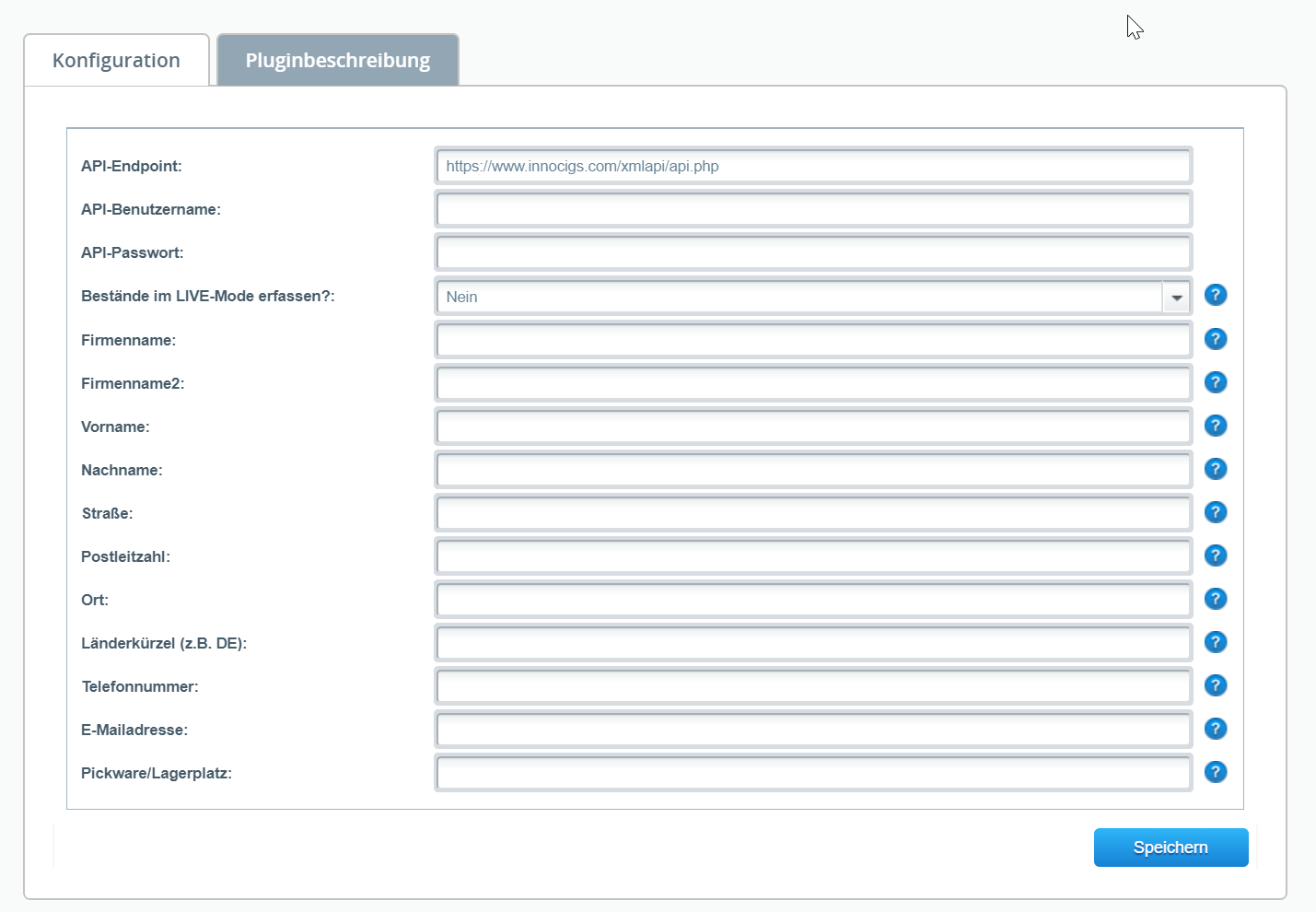The height and width of the screenshot is (912, 1316).
Task: Click the Telefonnummer input field
Action: click(x=813, y=686)
